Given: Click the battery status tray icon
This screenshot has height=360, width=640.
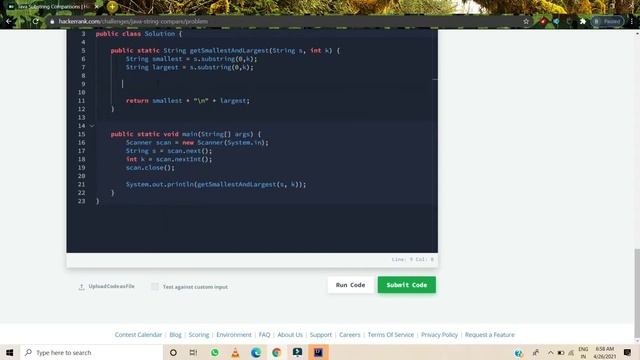Looking at the screenshot, I should [561, 353].
